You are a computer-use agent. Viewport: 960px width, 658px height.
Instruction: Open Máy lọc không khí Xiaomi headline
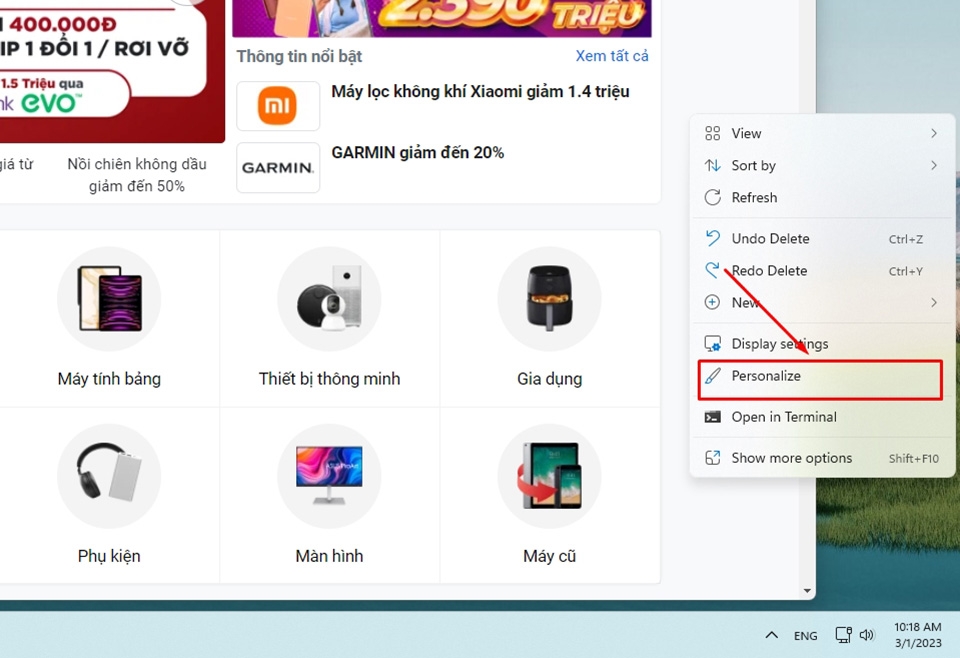(481, 92)
